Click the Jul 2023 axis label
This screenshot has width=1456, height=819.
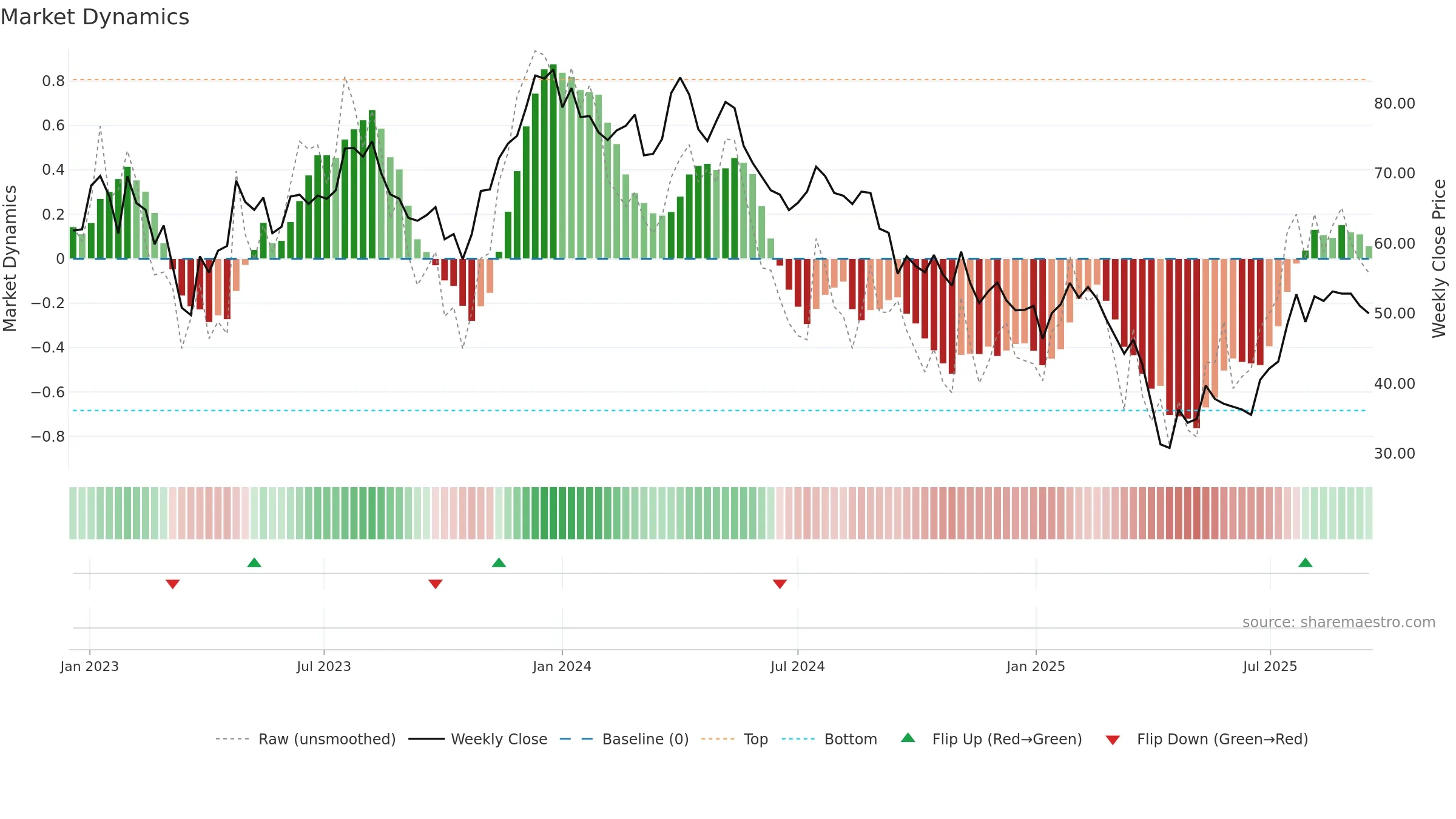(x=324, y=666)
